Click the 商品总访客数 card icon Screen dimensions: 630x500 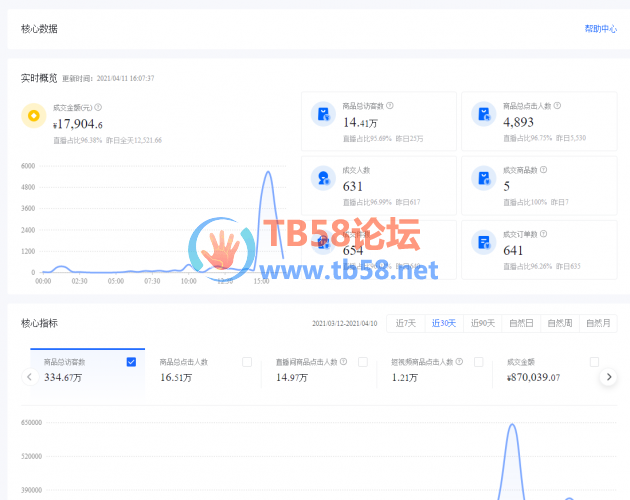pyautogui.click(x=323, y=114)
